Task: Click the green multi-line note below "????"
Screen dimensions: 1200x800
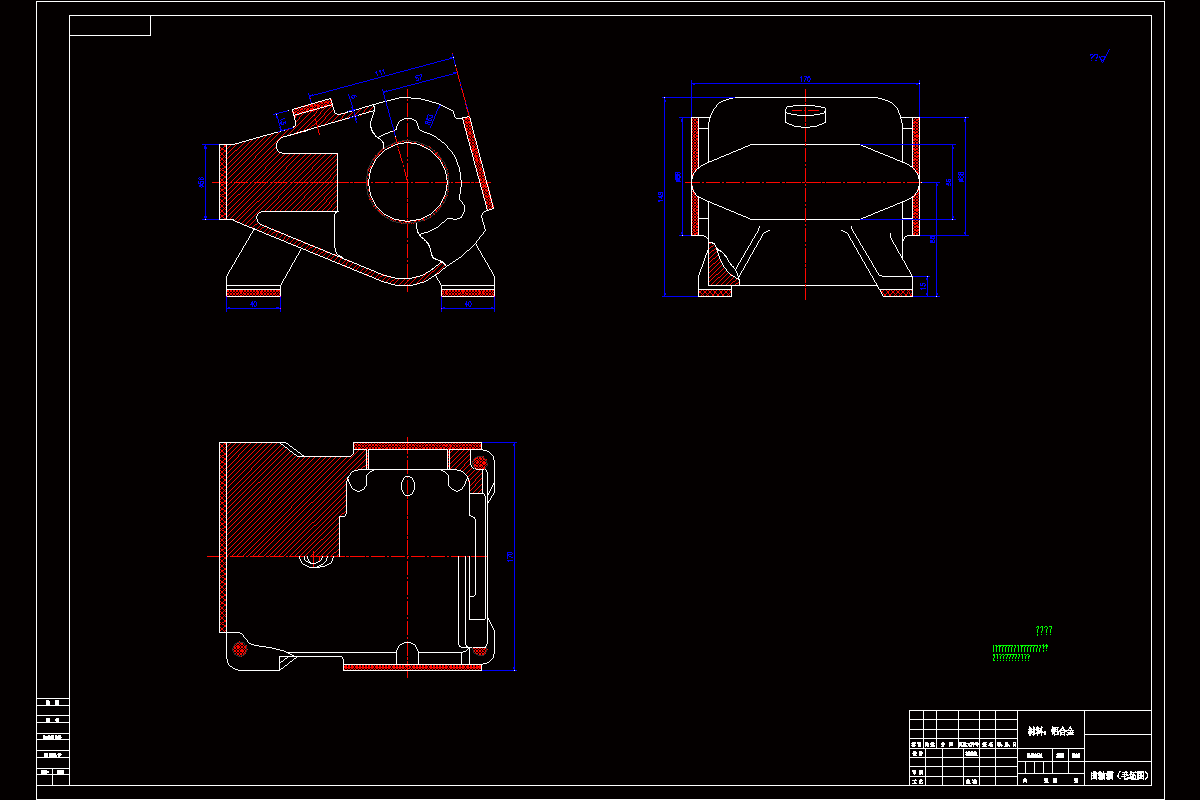Action: pos(1019,653)
